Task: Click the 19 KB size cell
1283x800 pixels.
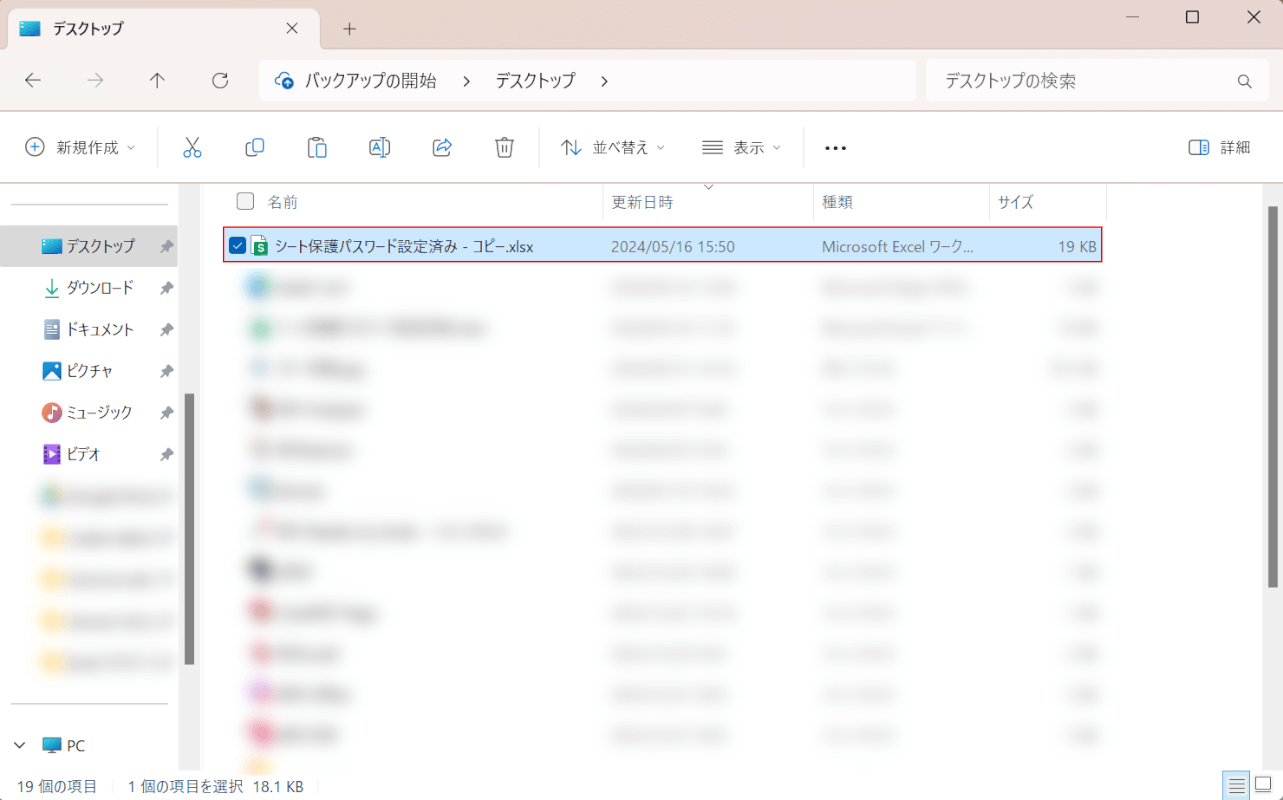Action: pyautogui.click(x=1078, y=246)
